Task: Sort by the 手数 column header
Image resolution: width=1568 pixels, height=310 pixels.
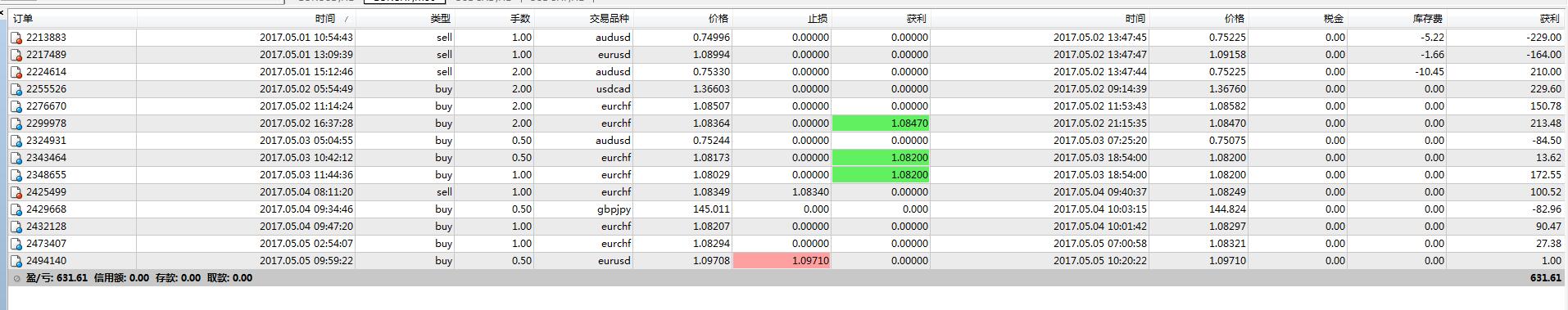Action: point(493,18)
